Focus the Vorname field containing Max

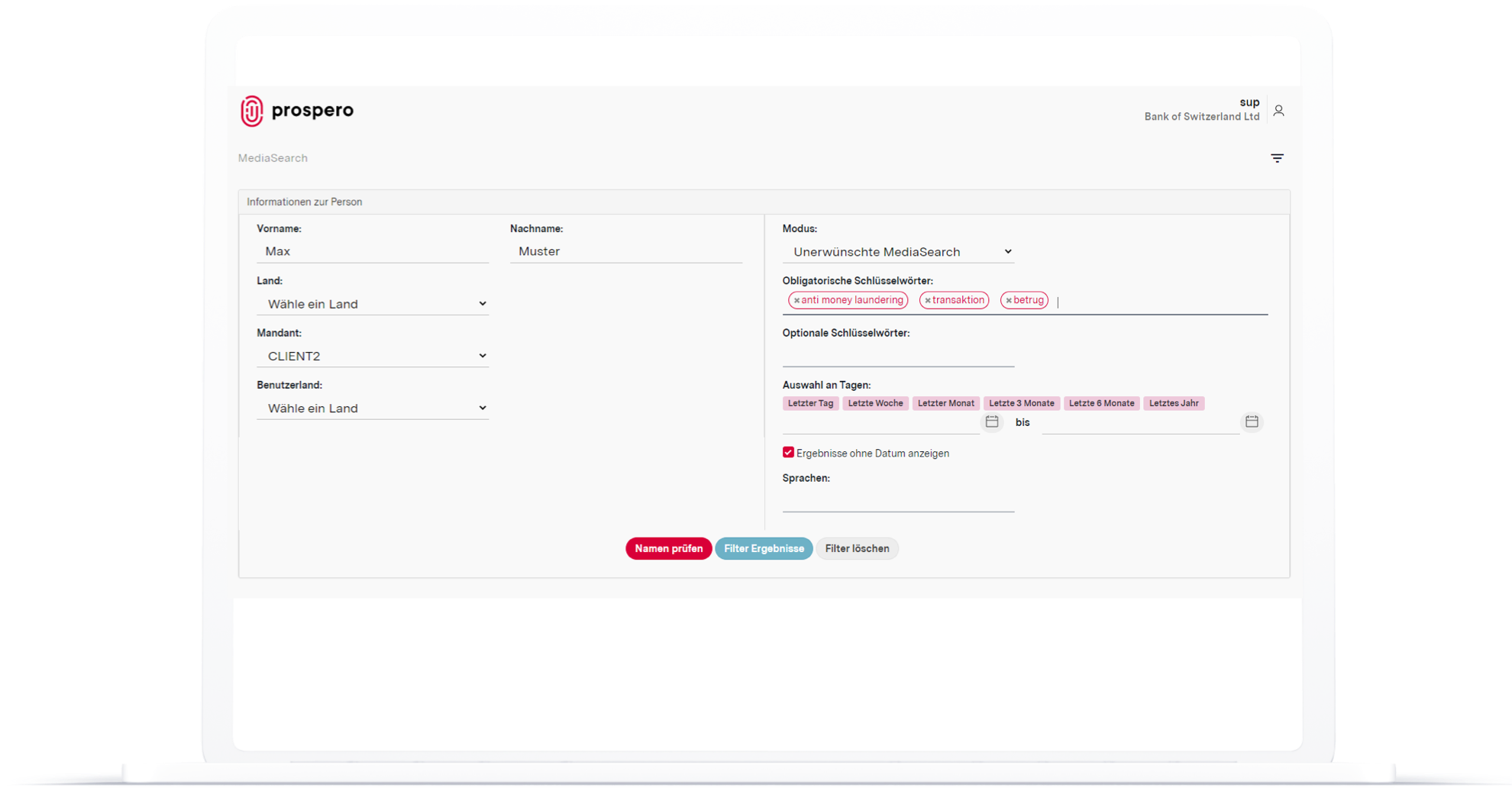click(x=373, y=251)
